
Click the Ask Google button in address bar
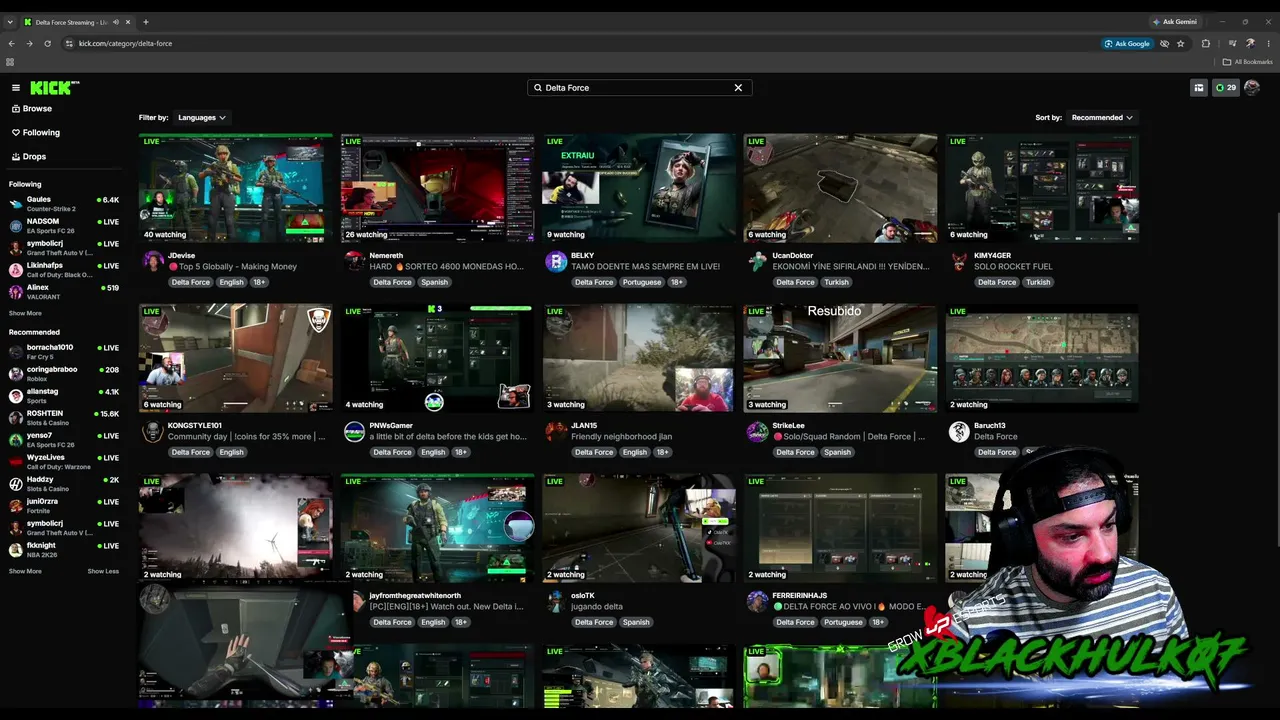click(1127, 44)
